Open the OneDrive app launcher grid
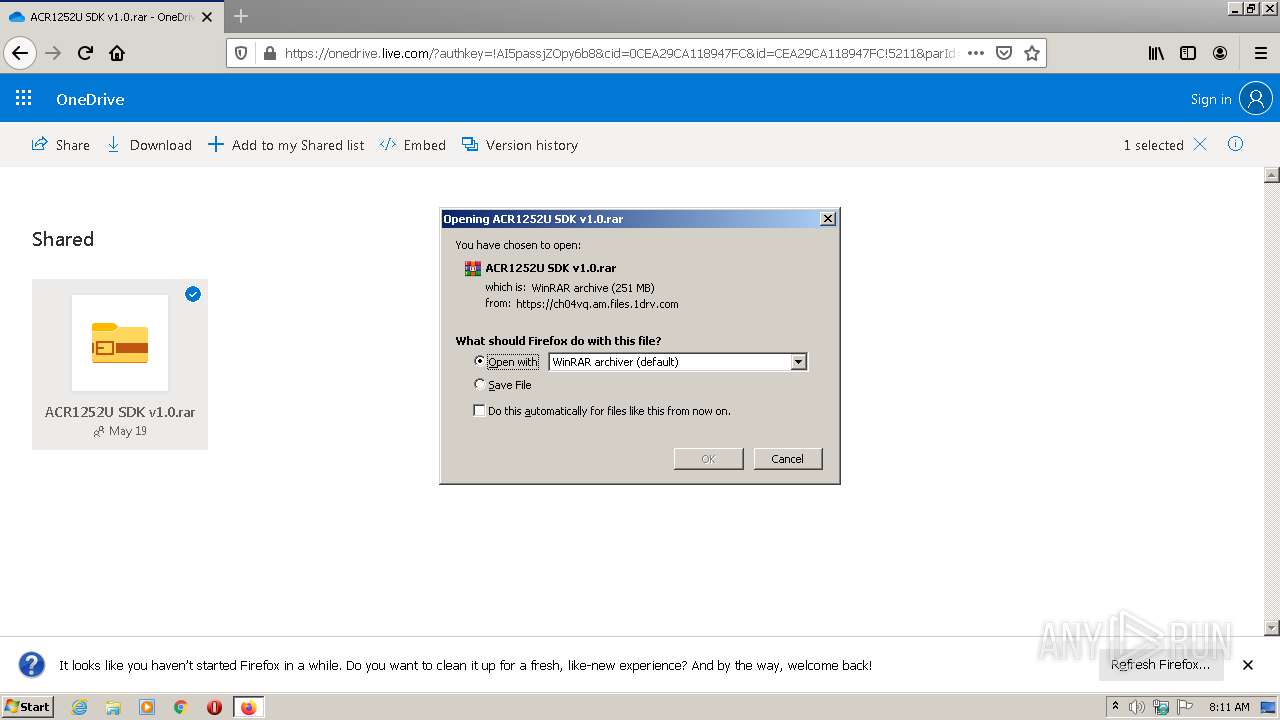The height and width of the screenshot is (720, 1280). (24, 98)
